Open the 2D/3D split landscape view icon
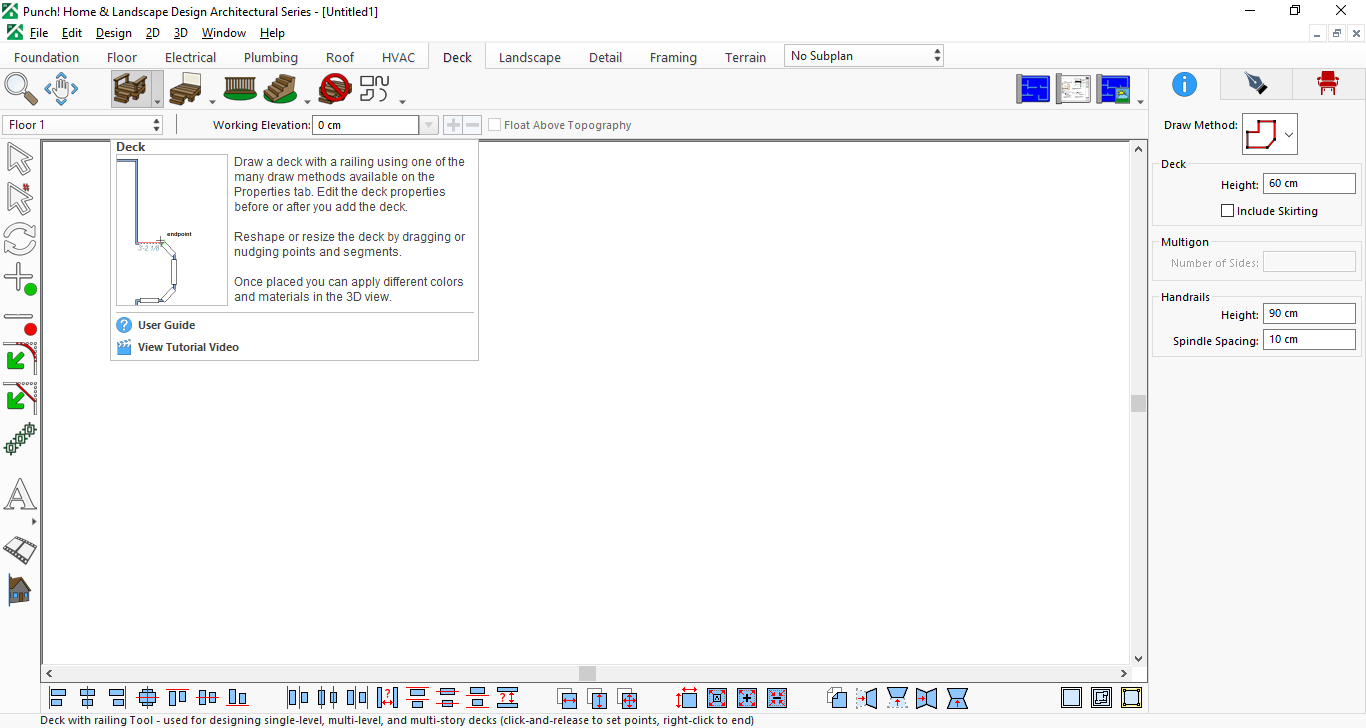 click(x=1114, y=89)
